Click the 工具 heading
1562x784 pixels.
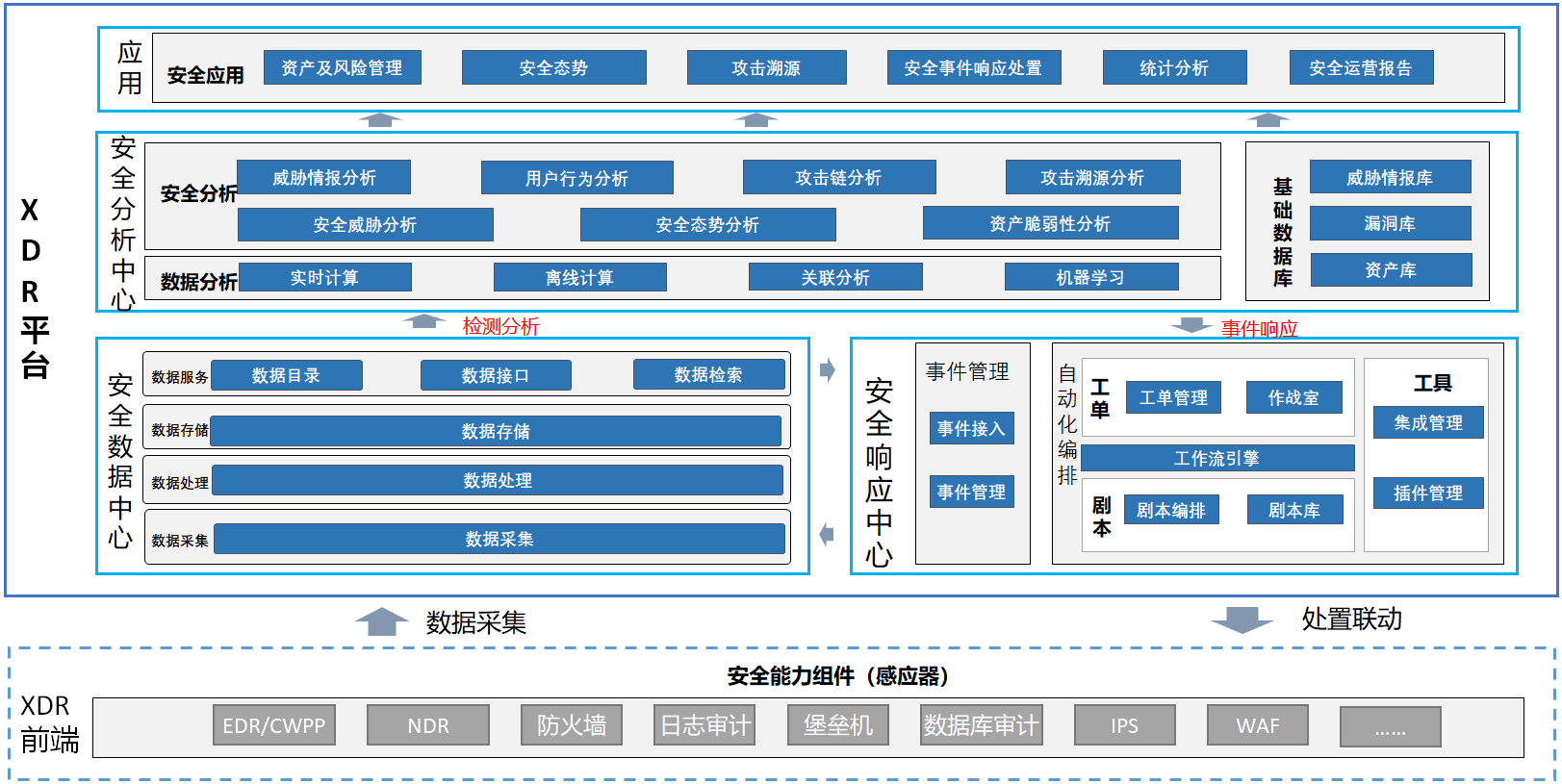1432,384
